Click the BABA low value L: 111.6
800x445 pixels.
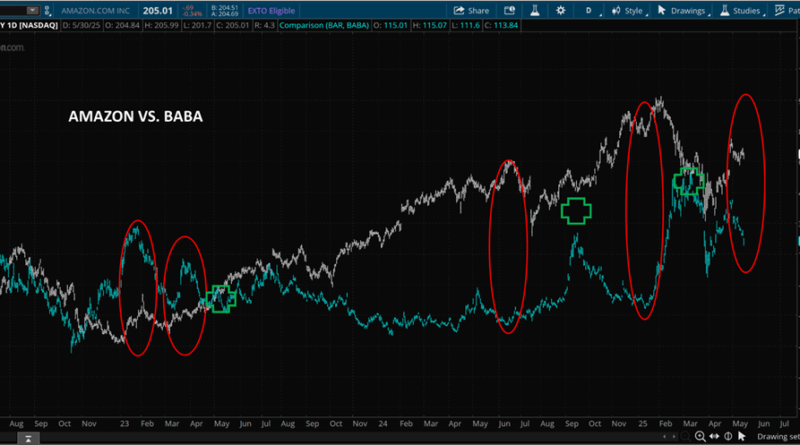(466, 26)
